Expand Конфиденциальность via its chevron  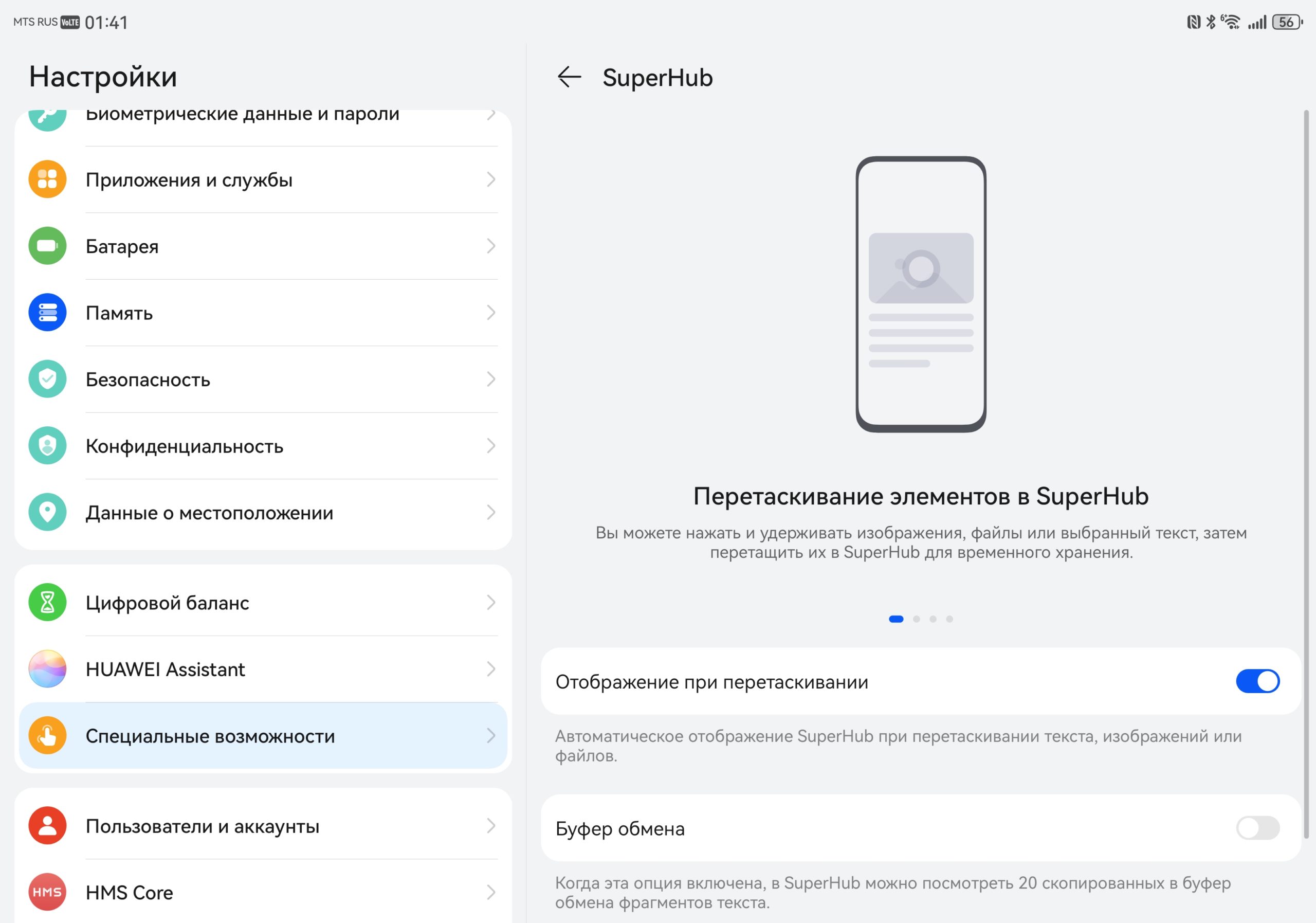pos(490,445)
